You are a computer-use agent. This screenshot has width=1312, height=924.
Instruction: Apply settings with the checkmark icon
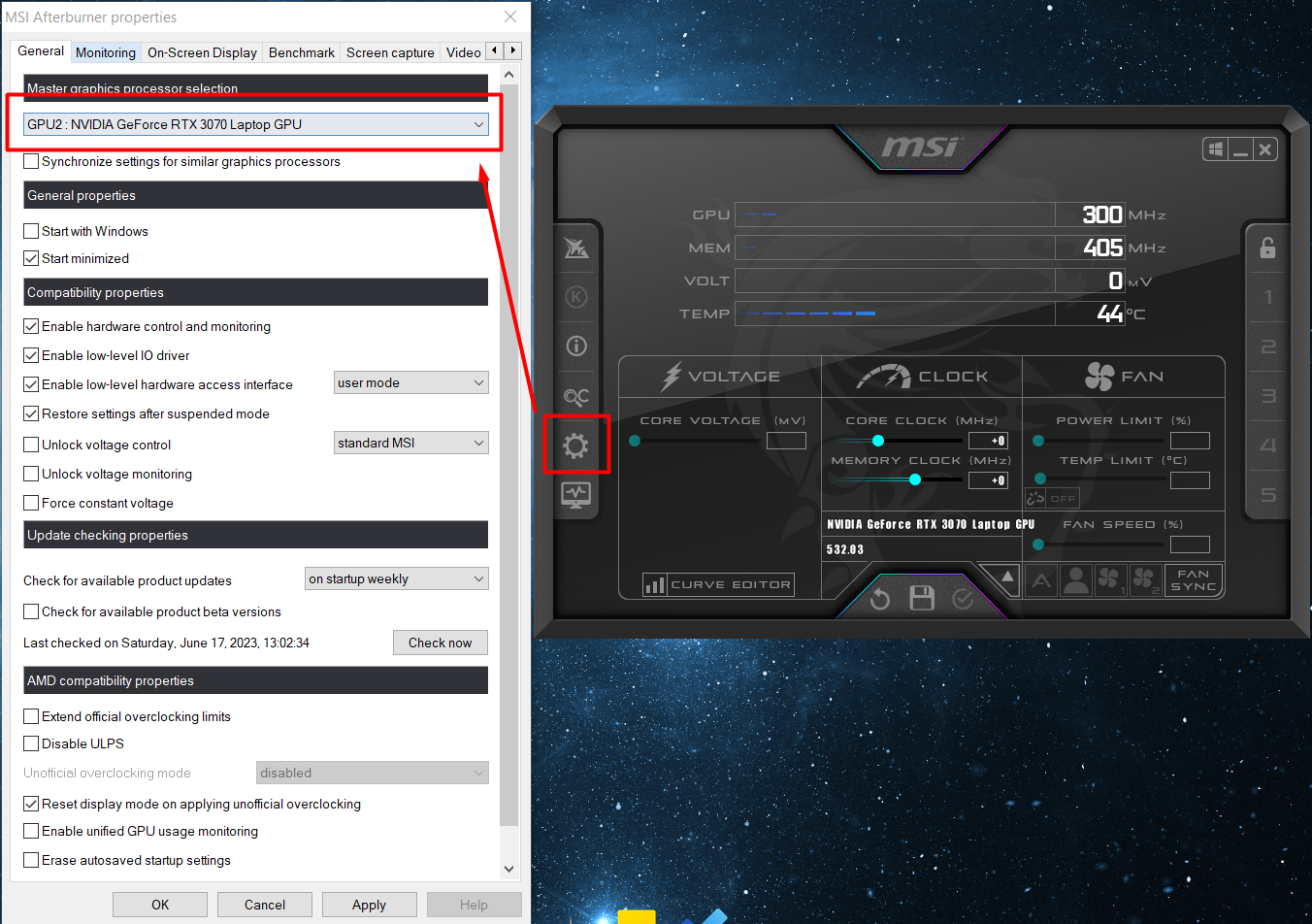[963, 599]
